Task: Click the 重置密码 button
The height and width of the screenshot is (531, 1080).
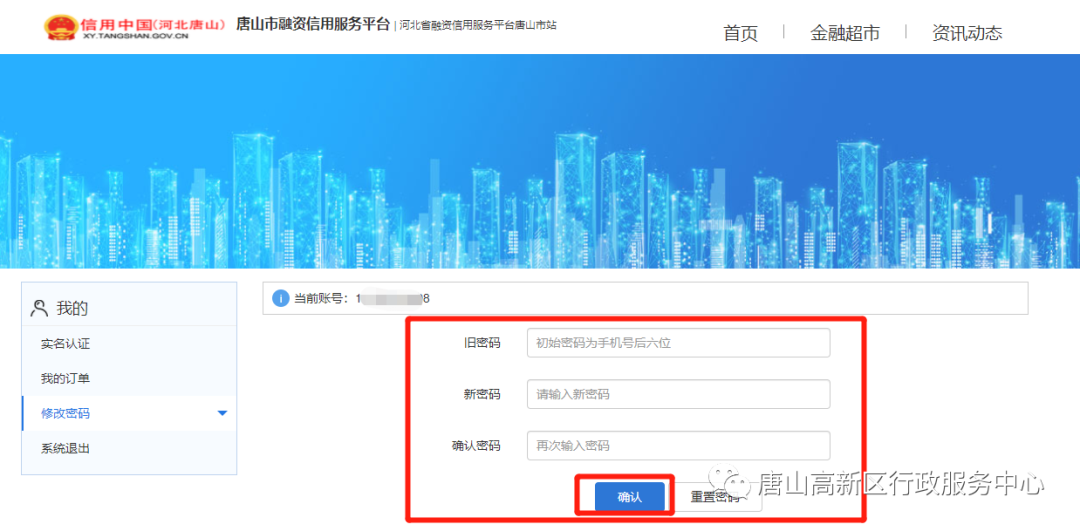Action: tap(714, 497)
